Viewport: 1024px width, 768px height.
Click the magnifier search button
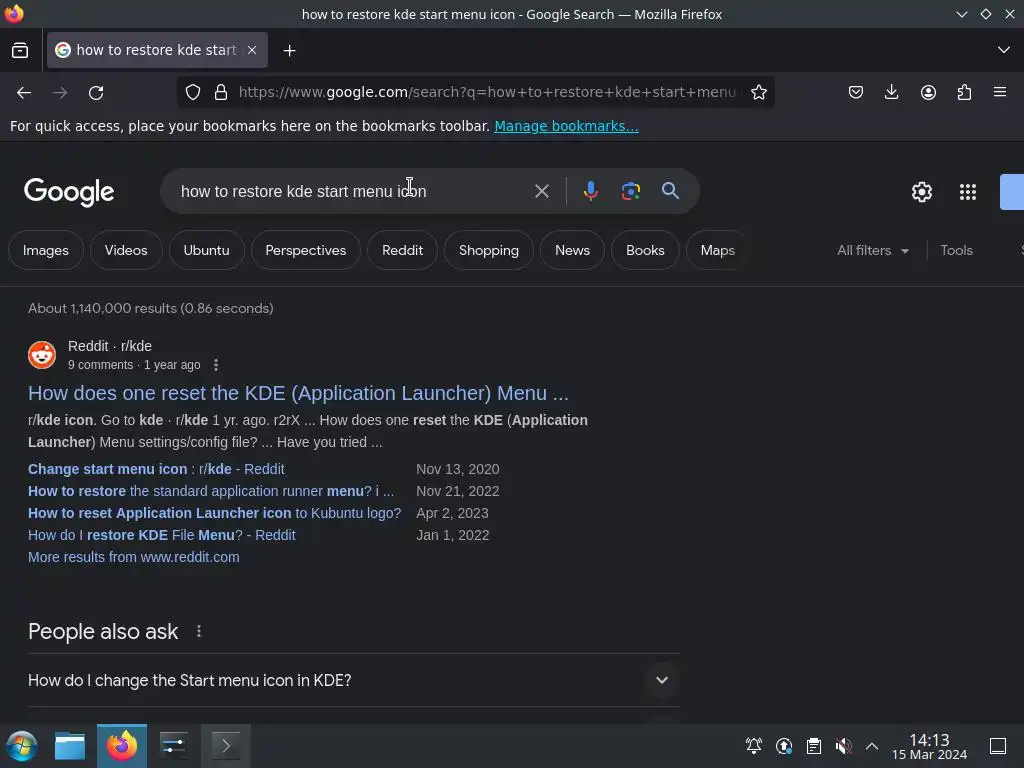[670, 191]
